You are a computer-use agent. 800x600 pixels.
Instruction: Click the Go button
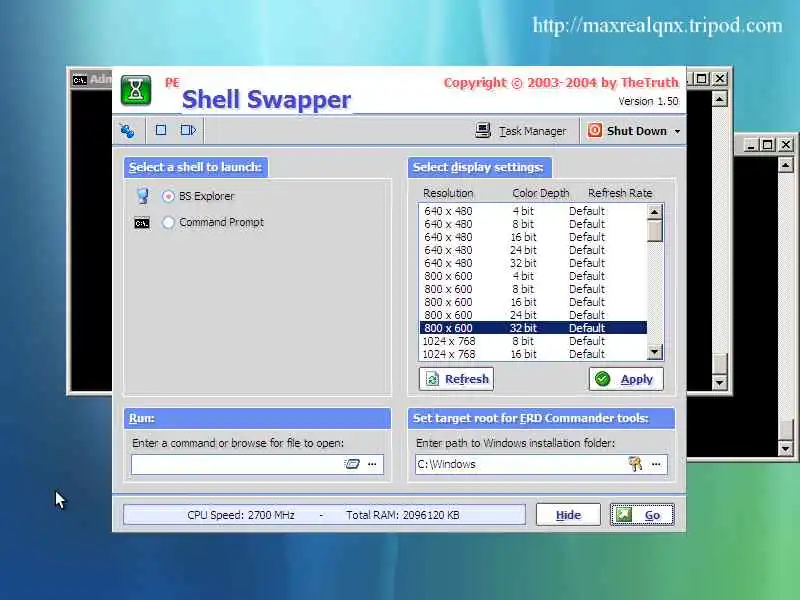tap(642, 515)
